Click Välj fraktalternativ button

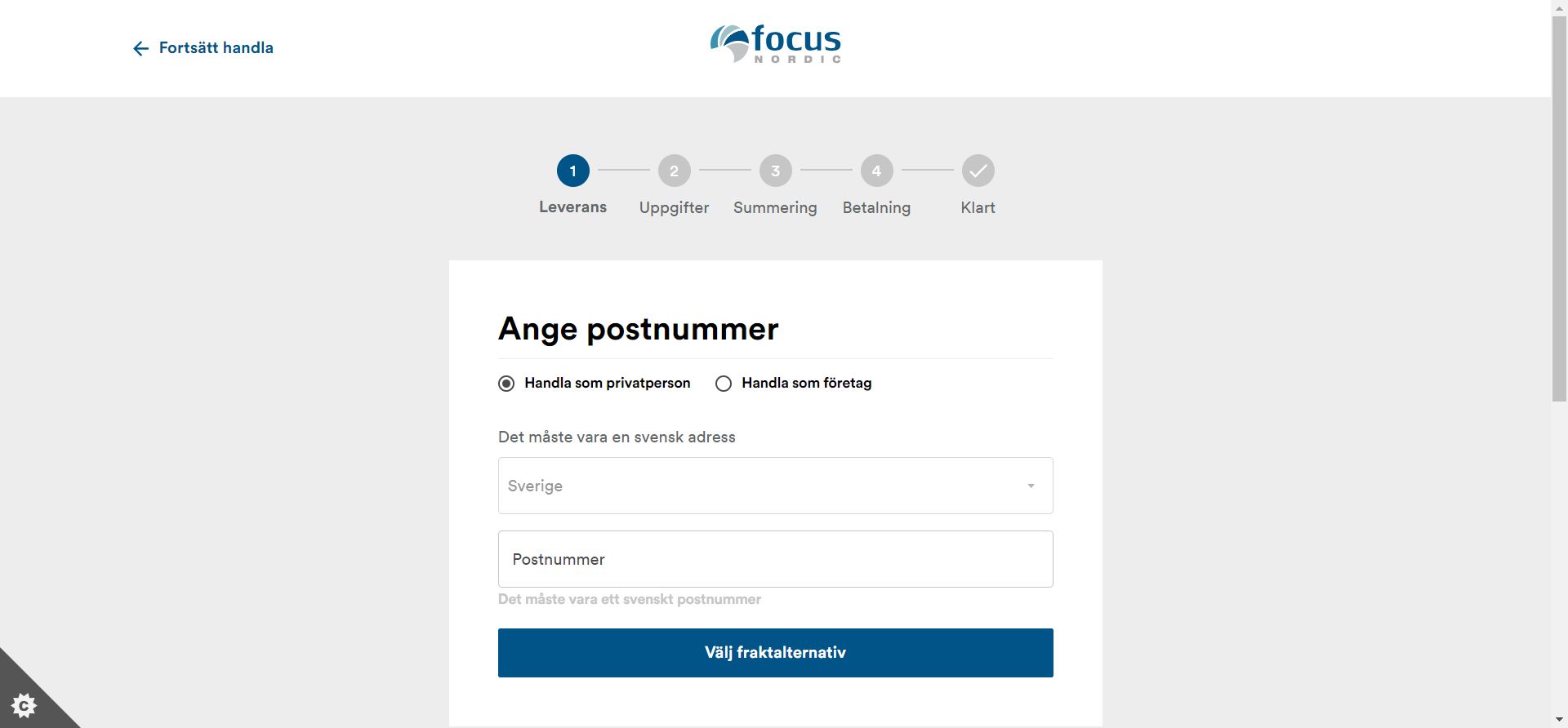point(776,653)
